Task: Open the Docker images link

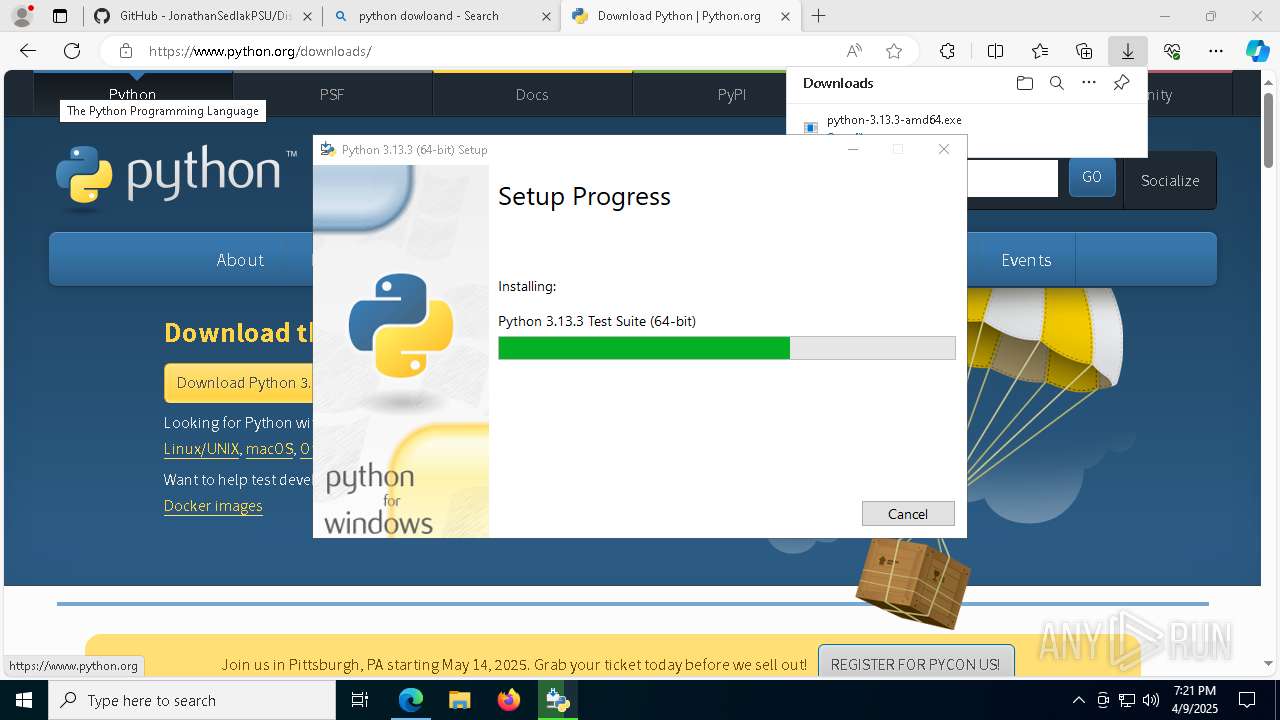Action: click(x=213, y=506)
